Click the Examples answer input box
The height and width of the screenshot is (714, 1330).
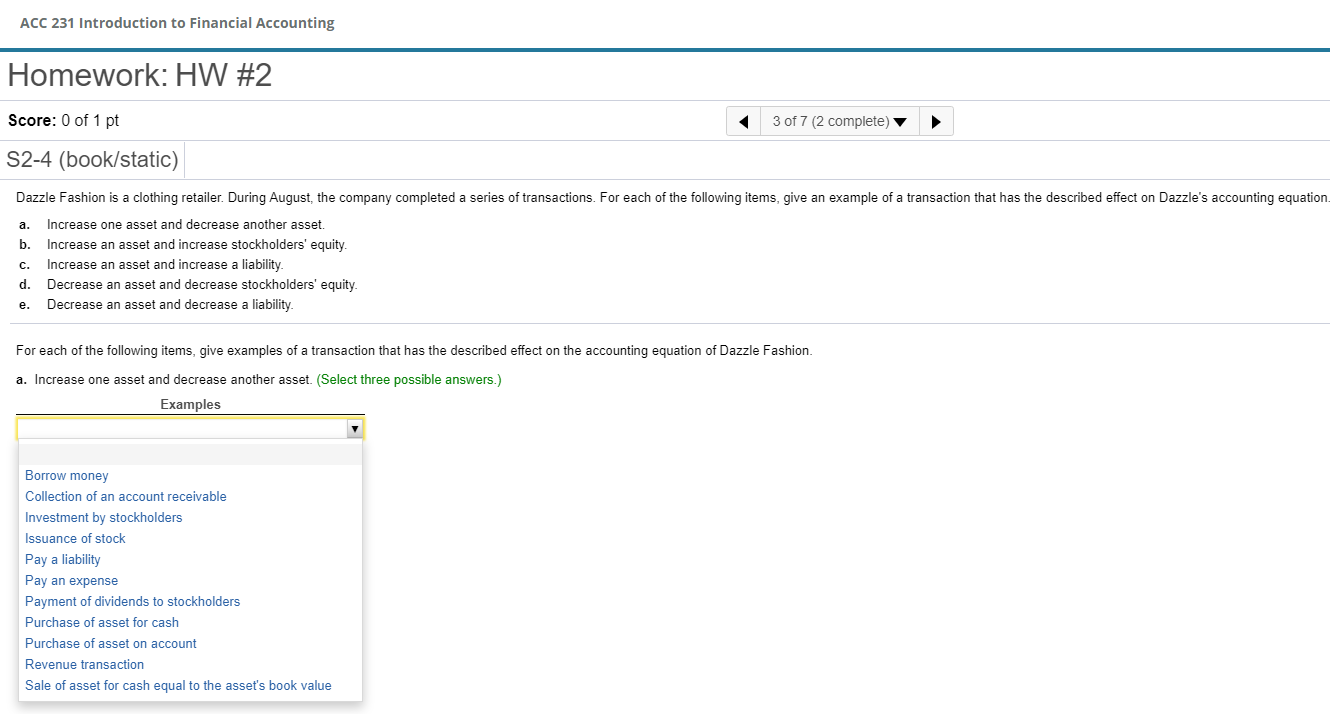(x=181, y=428)
